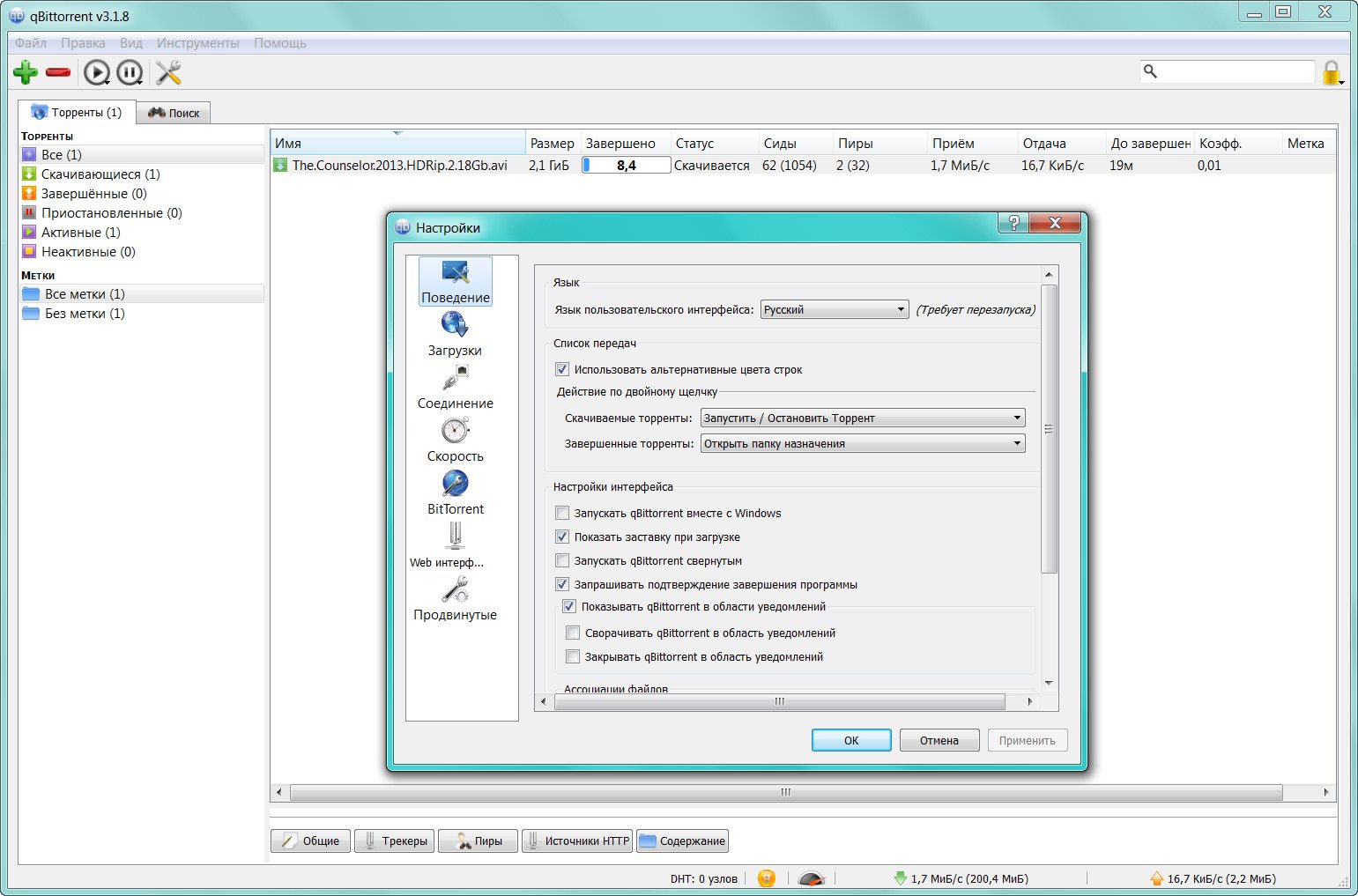The height and width of the screenshot is (896, 1358).
Task: Select Скорость icon in settings sidebar
Action: coord(456,441)
